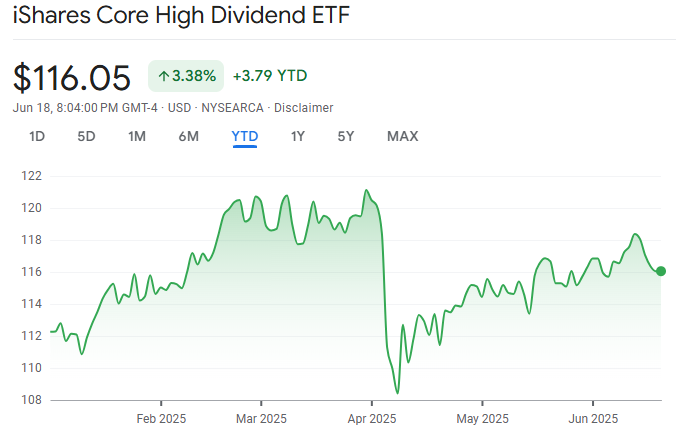Click the USD currency label
The height and width of the screenshot is (432, 676).
(179, 108)
